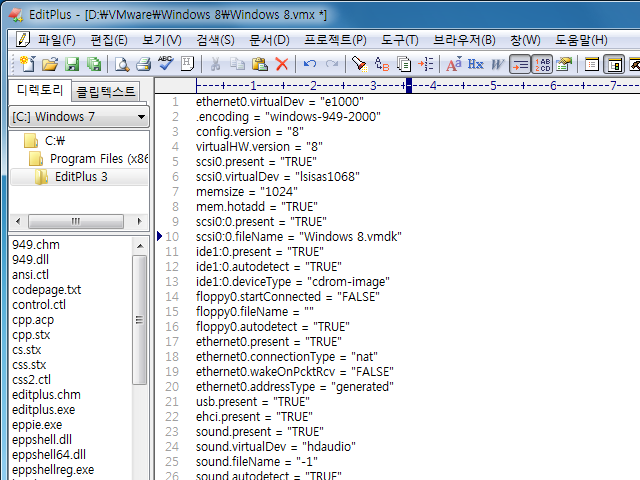The height and width of the screenshot is (480, 640).
Task: Select 949.chm in file list
Action: 36,245
